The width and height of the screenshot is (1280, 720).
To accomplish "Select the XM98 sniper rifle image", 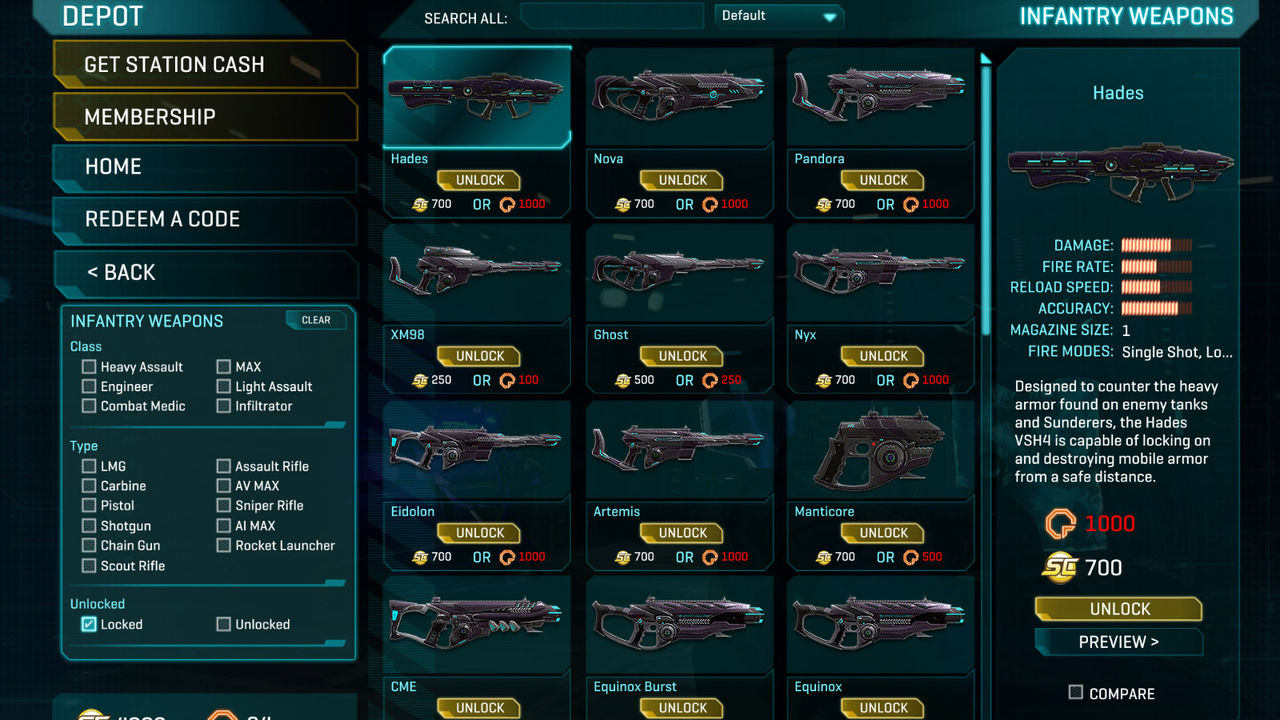I will [477, 270].
